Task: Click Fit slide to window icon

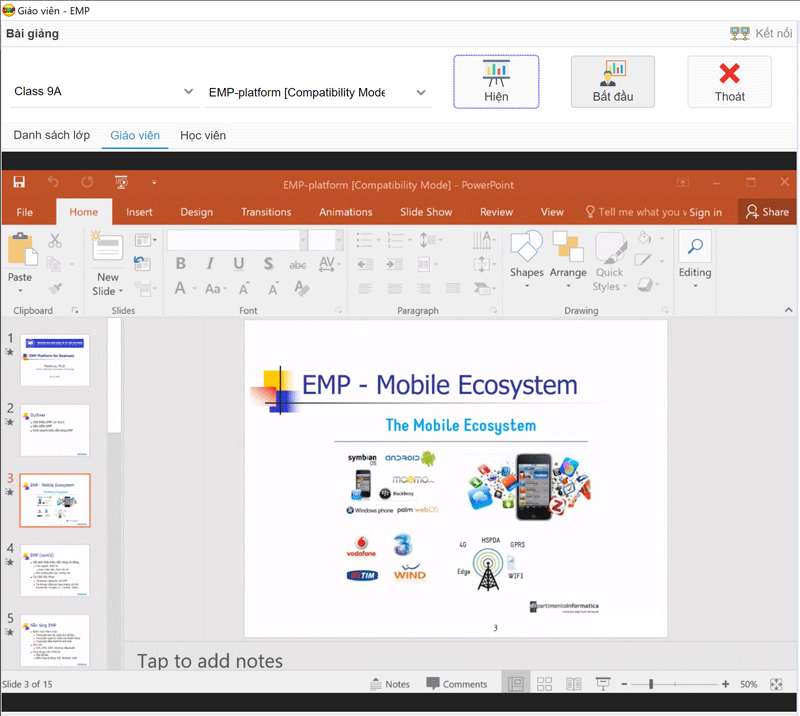Action: [776, 684]
